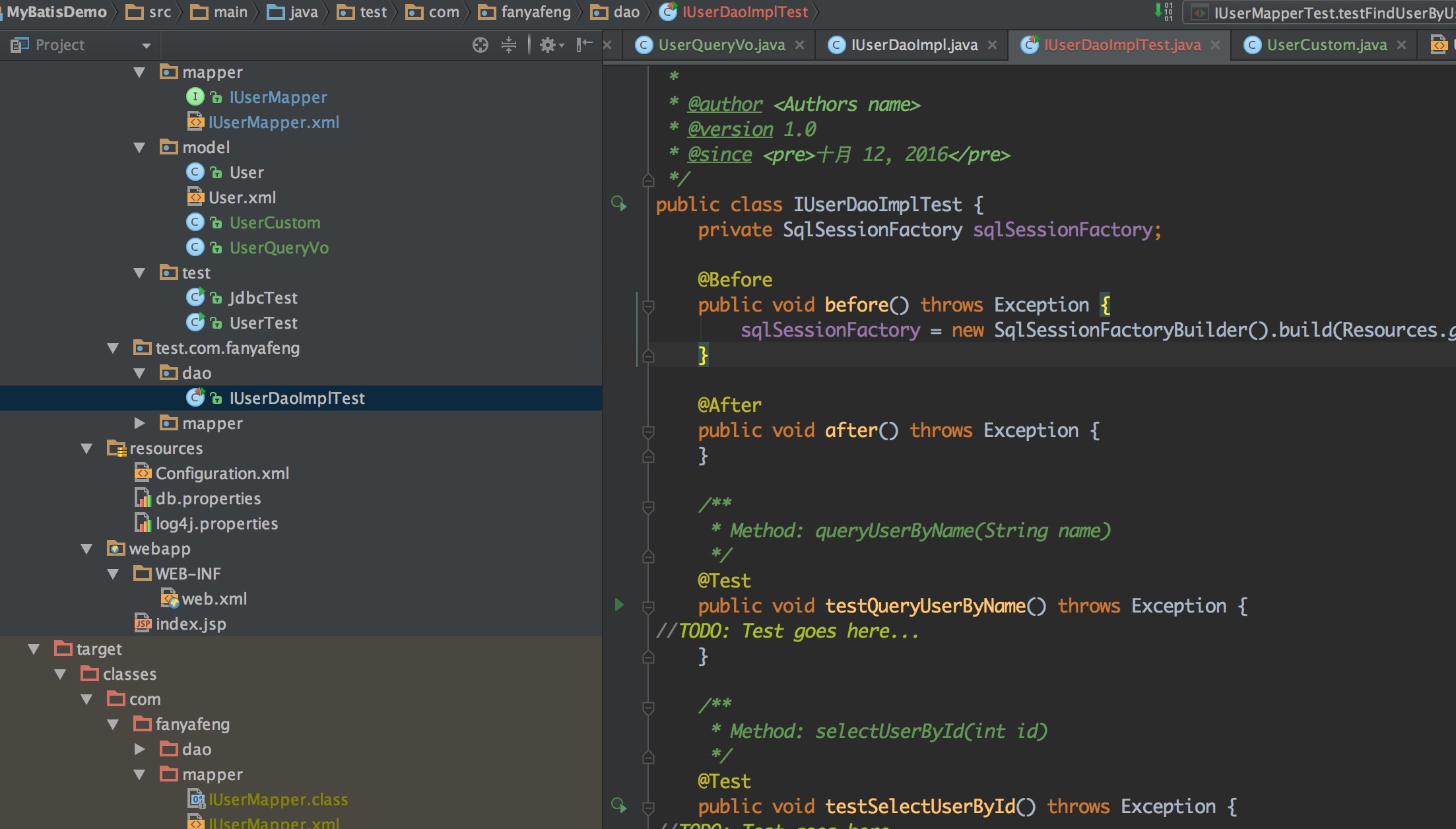Collapse the model folder
The height and width of the screenshot is (829, 1456).
click(x=139, y=147)
